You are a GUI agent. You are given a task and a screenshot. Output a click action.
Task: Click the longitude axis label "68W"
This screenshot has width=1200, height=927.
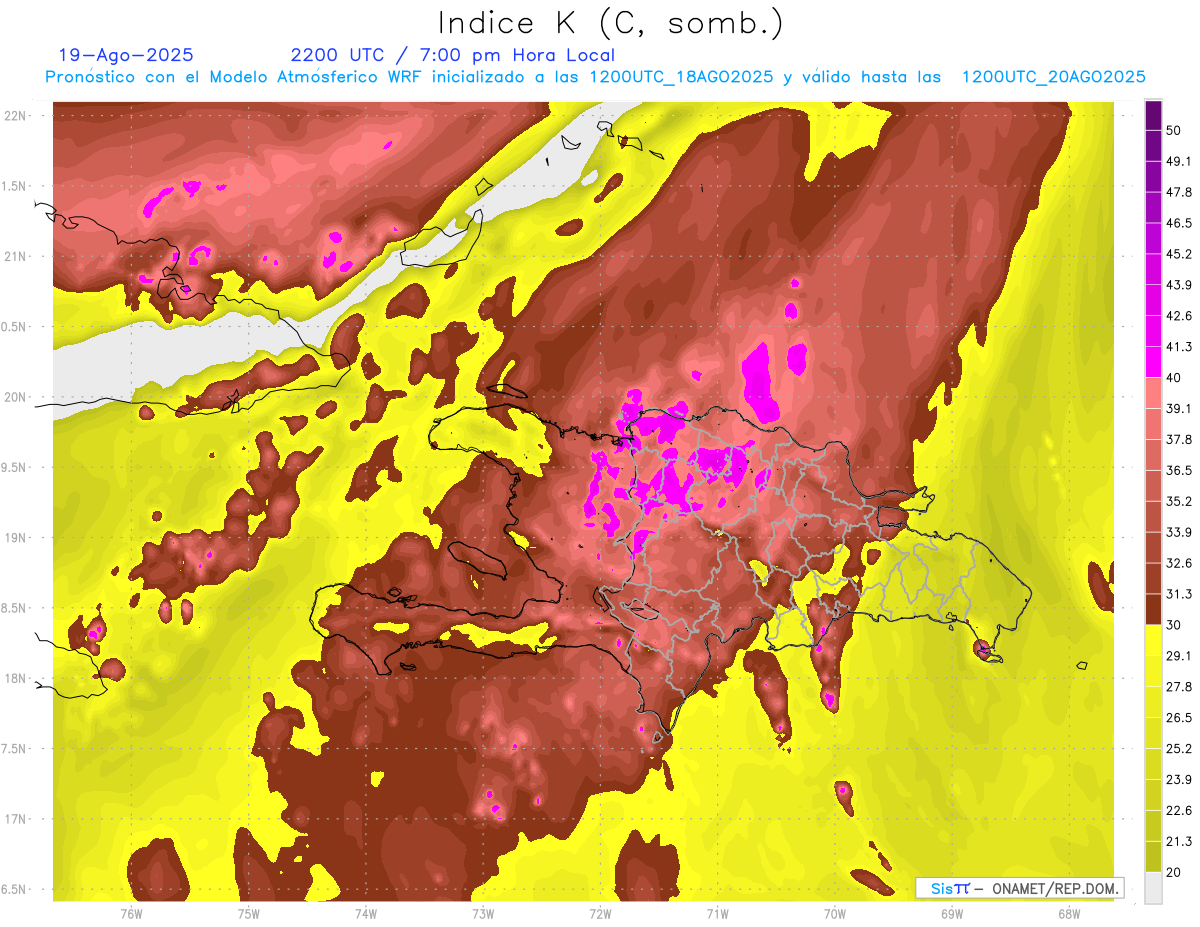pos(1069,914)
